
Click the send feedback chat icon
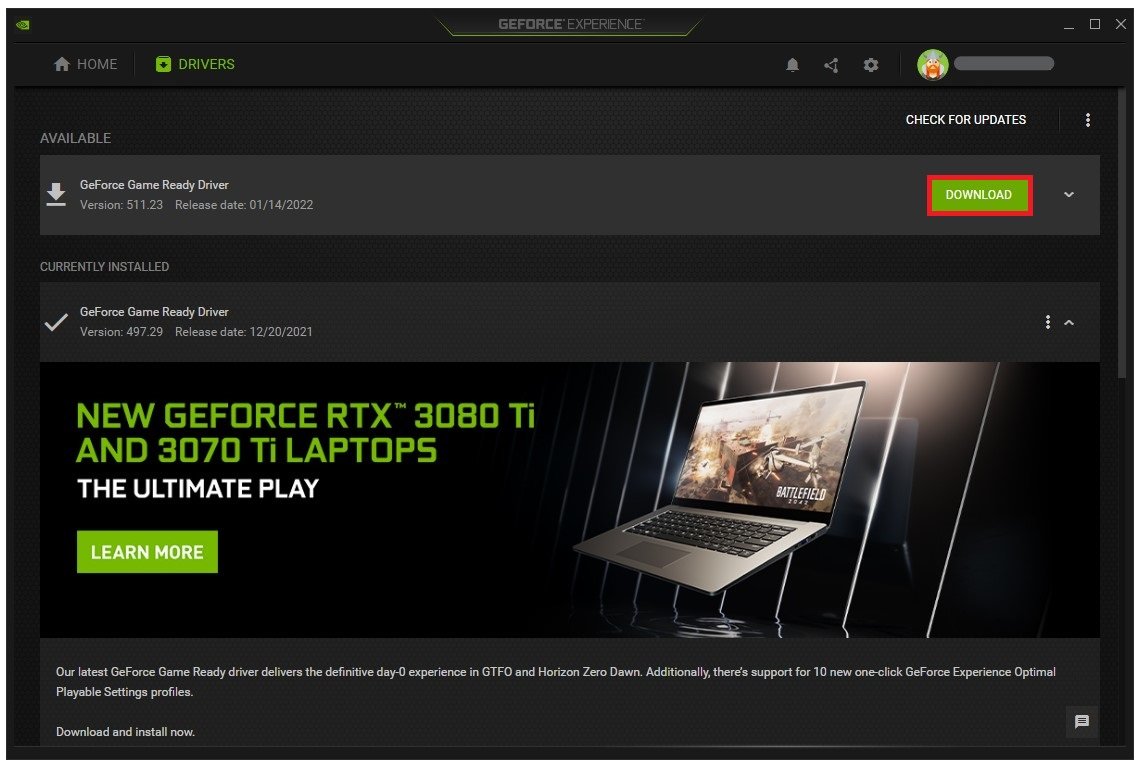coord(1081,721)
